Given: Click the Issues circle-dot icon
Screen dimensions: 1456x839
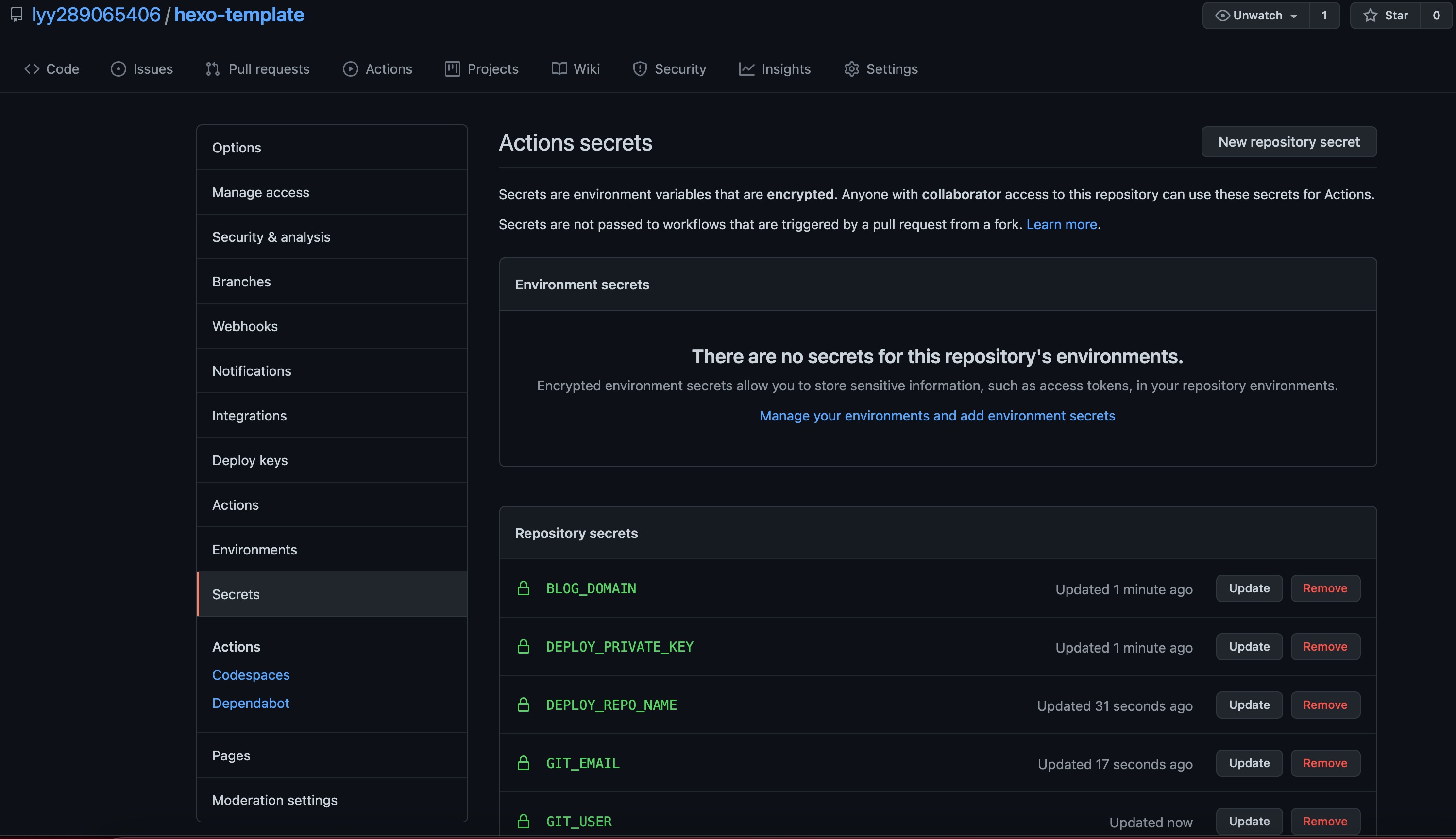Looking at the screenshot, I should click(118, 69).
